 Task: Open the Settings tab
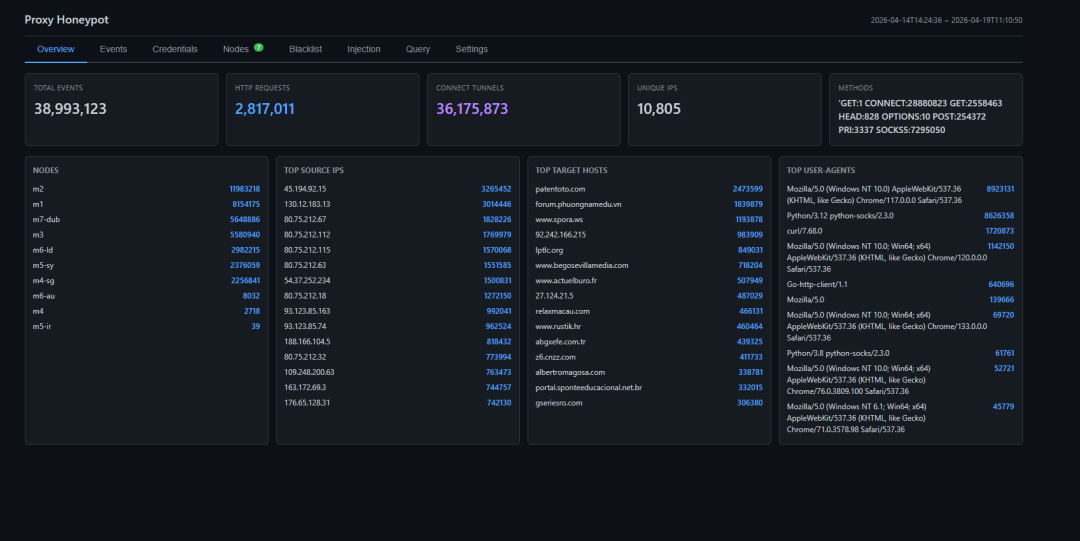[471, 49]
